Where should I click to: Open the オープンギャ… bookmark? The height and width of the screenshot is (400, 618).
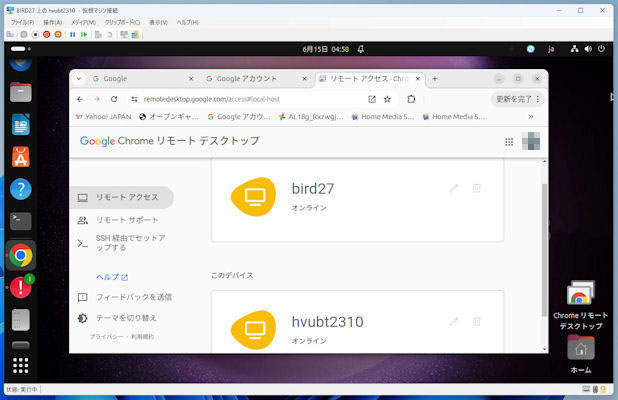pos(169,117)
